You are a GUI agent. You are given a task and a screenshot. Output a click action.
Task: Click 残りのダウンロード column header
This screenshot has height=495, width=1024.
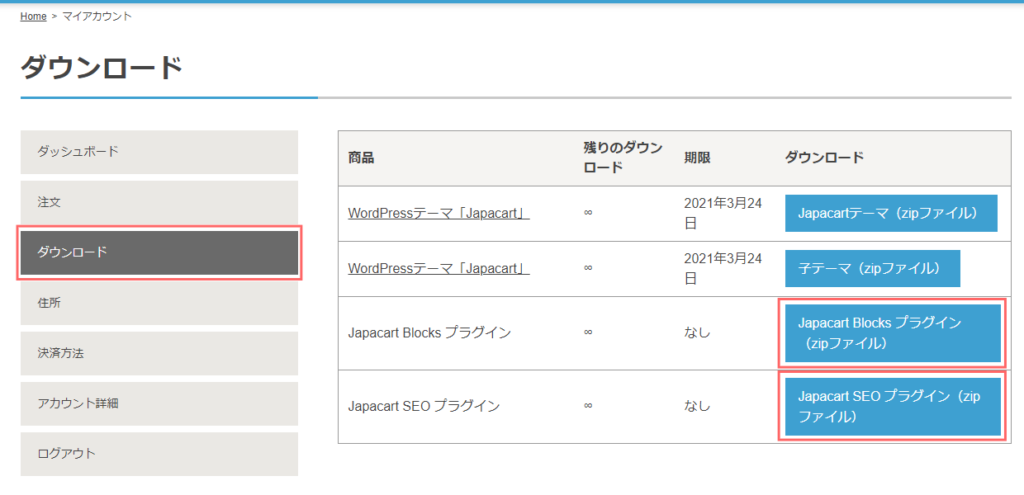622,158
